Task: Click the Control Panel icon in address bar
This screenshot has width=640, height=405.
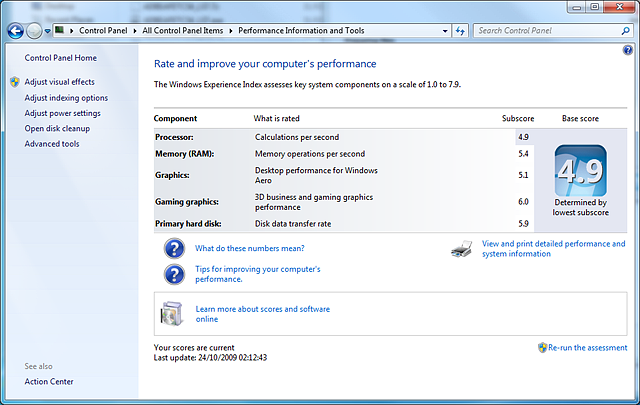Action: pyautogui.click(x=60, y=30)
